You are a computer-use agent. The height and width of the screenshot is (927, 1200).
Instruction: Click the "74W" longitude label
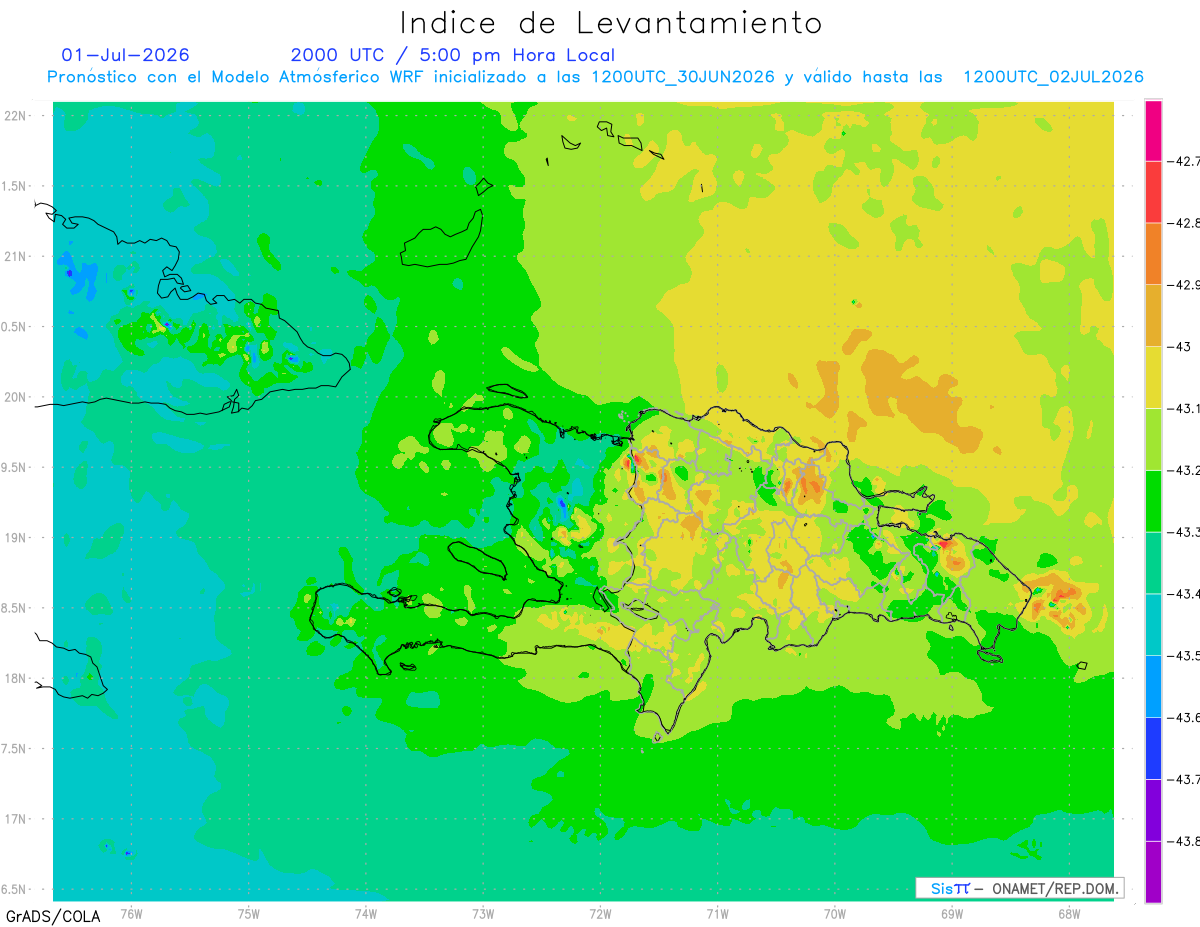coord(366,913)
